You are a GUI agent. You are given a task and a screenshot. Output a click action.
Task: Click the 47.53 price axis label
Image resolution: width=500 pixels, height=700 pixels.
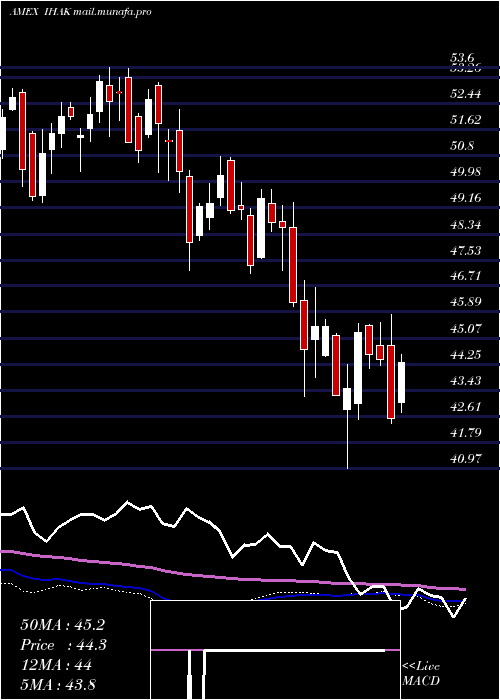click(x=466, y=250)
